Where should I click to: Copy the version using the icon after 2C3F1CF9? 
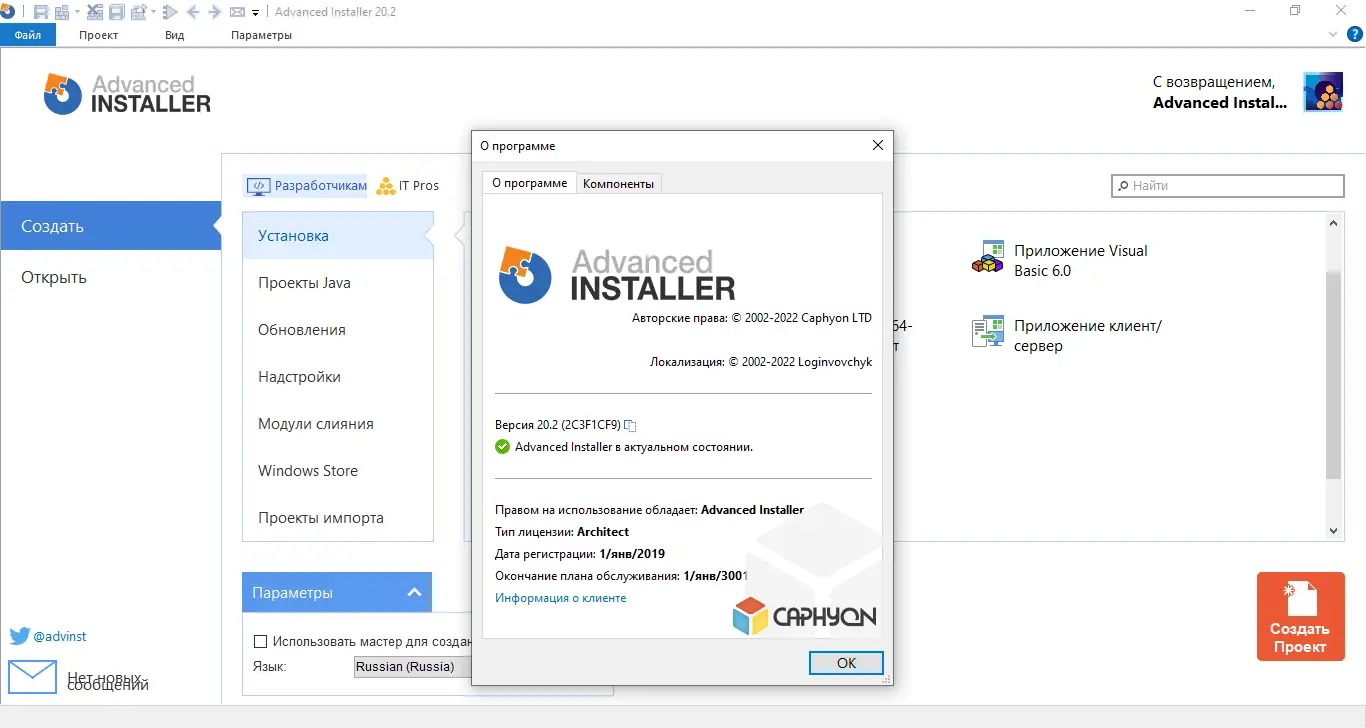point(630,425)
